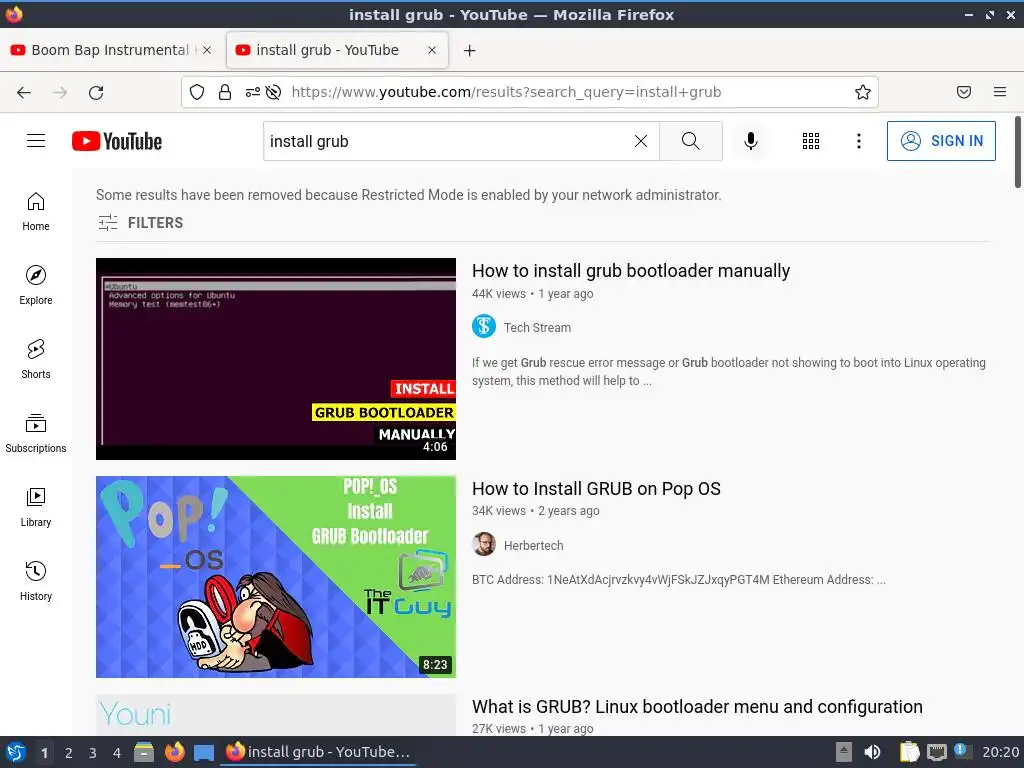Open 'How to install grub bootloader manually' video
Viewport: 1024px width, 768px height.
631,270
